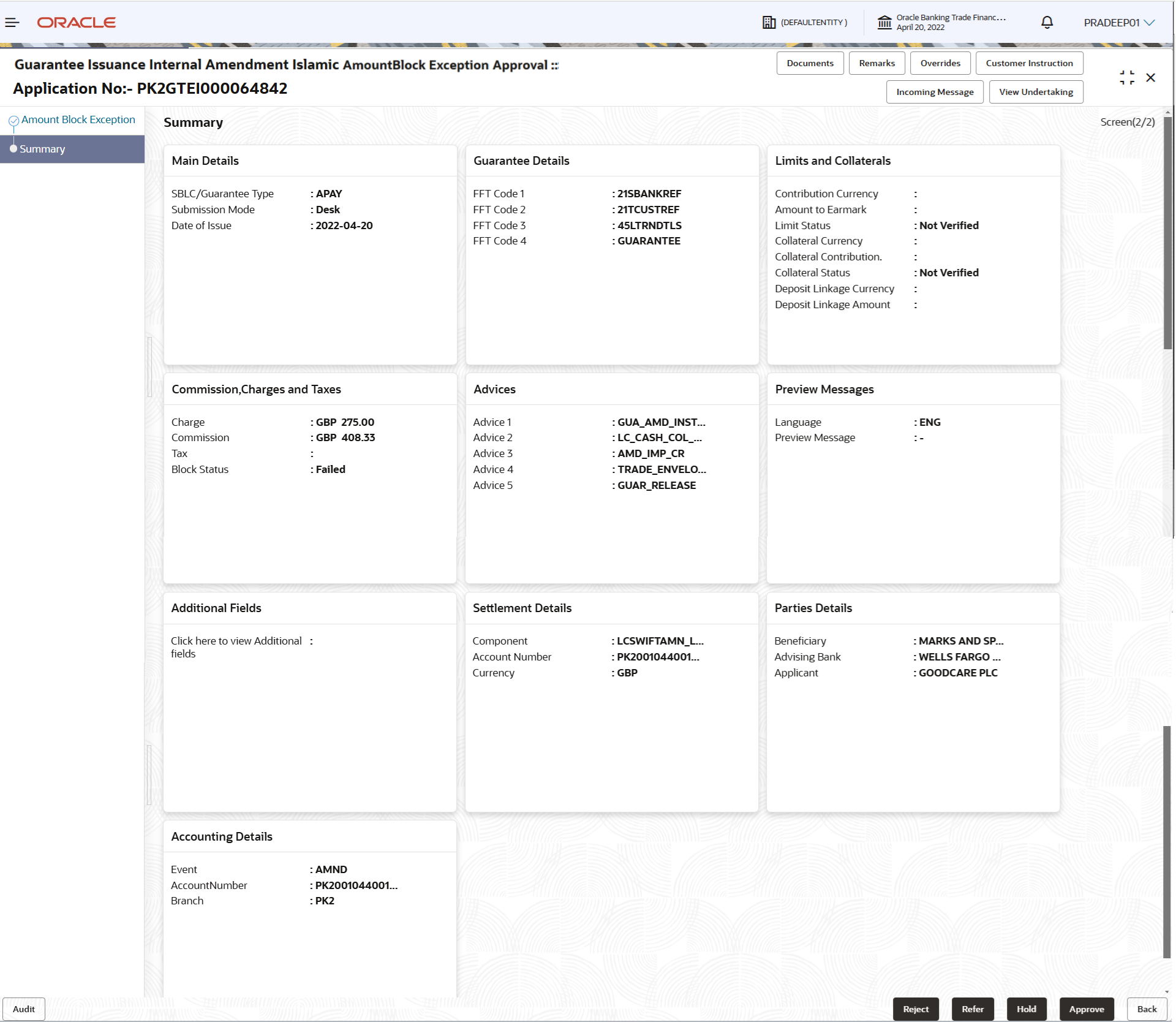
Task: Click the bank branch icon beside April 20, 2022
Action: click(884, 22)
